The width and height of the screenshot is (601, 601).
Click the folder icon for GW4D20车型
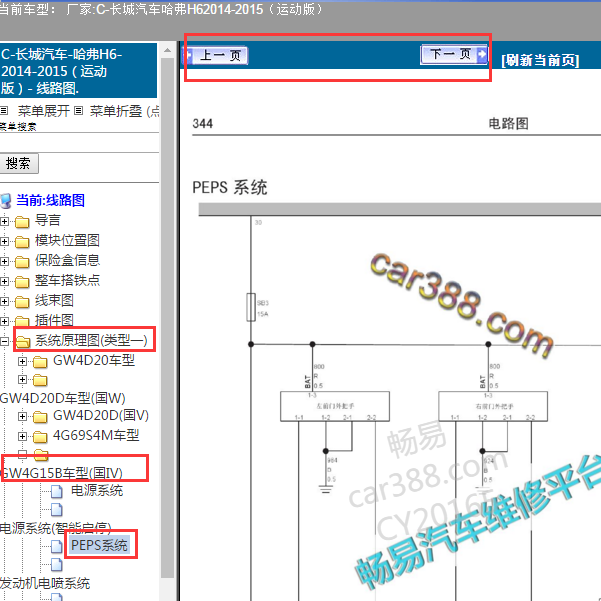(40, 361)
